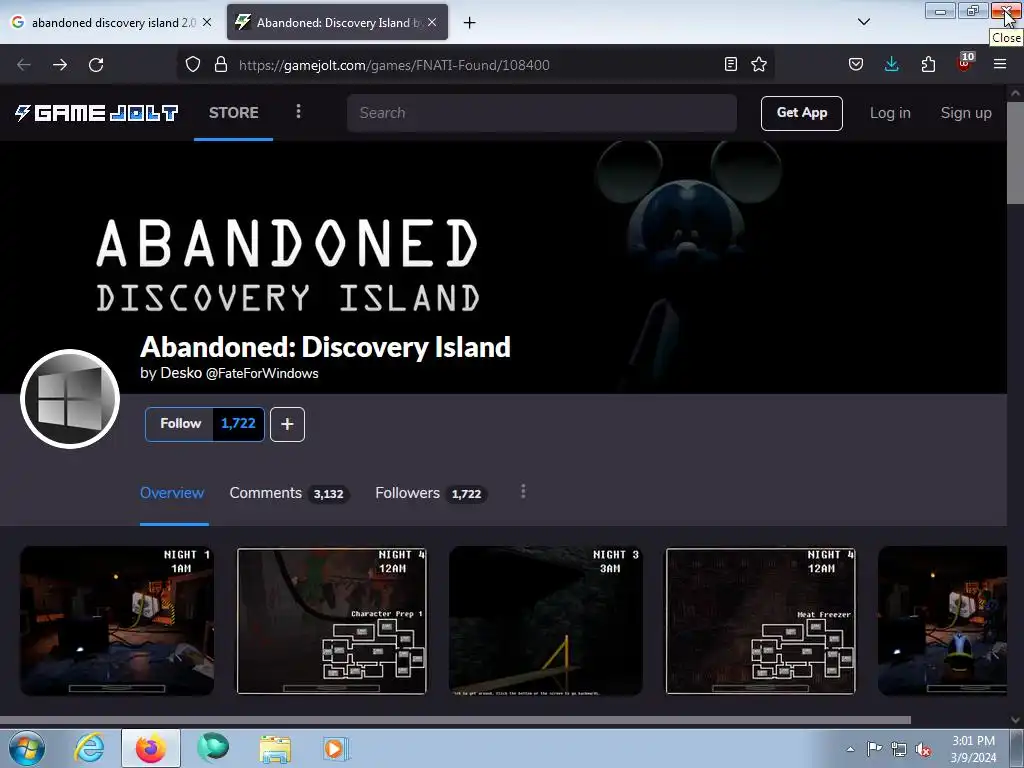Go back with the browser back arrow
The image size is (1024, 768).
(24, 65)
